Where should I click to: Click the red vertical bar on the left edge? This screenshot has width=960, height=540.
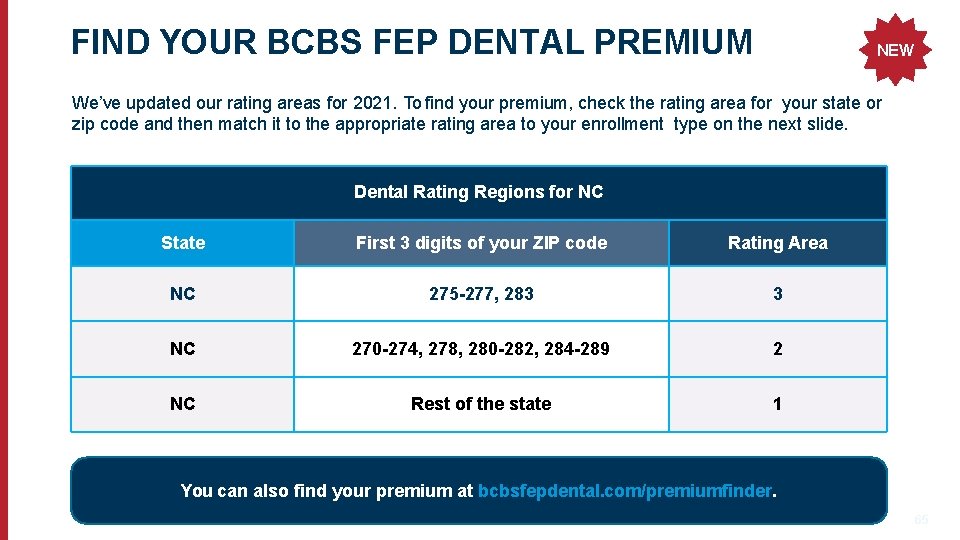(x=4, y=270)
